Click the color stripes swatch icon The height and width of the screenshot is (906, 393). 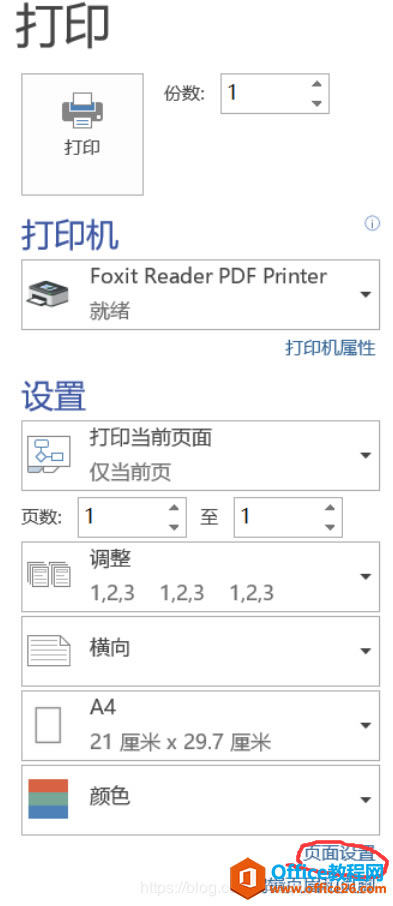48,799
